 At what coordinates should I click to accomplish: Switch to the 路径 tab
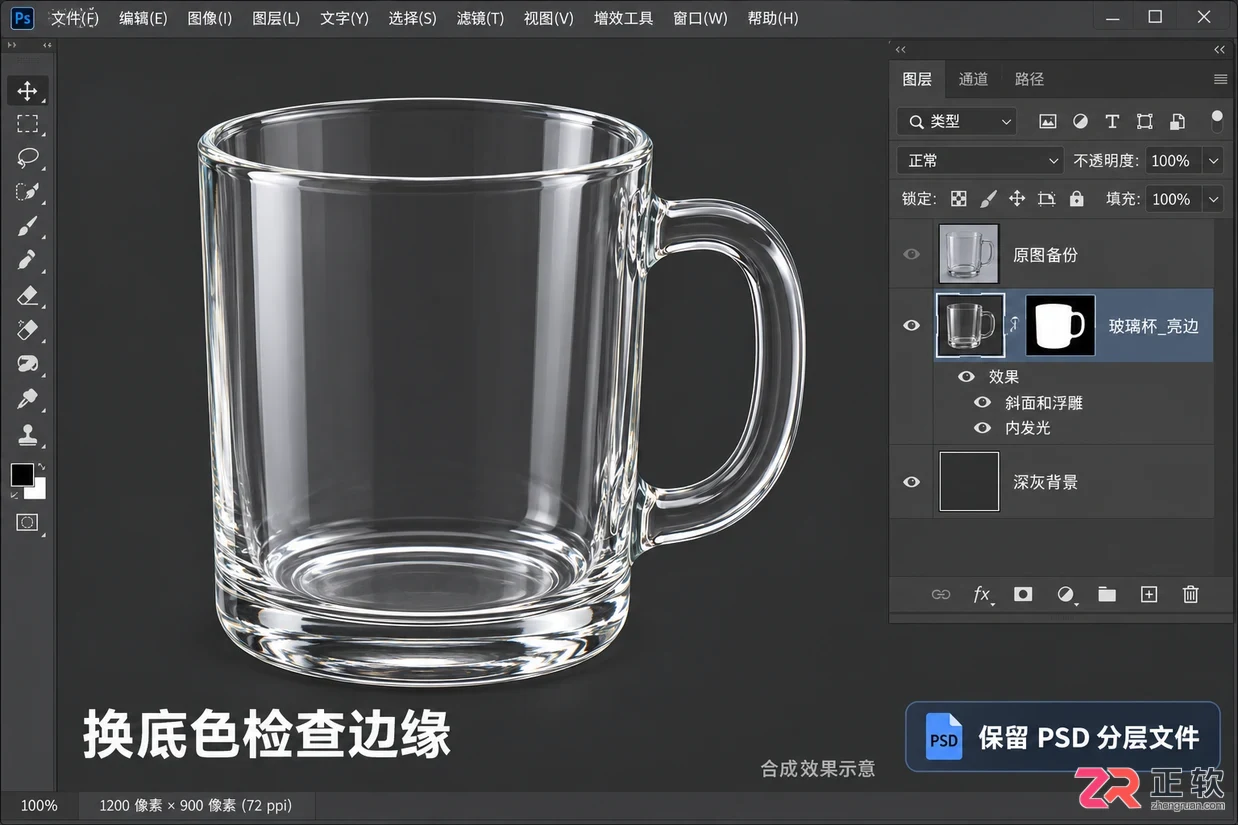(x=1029, y=79)
